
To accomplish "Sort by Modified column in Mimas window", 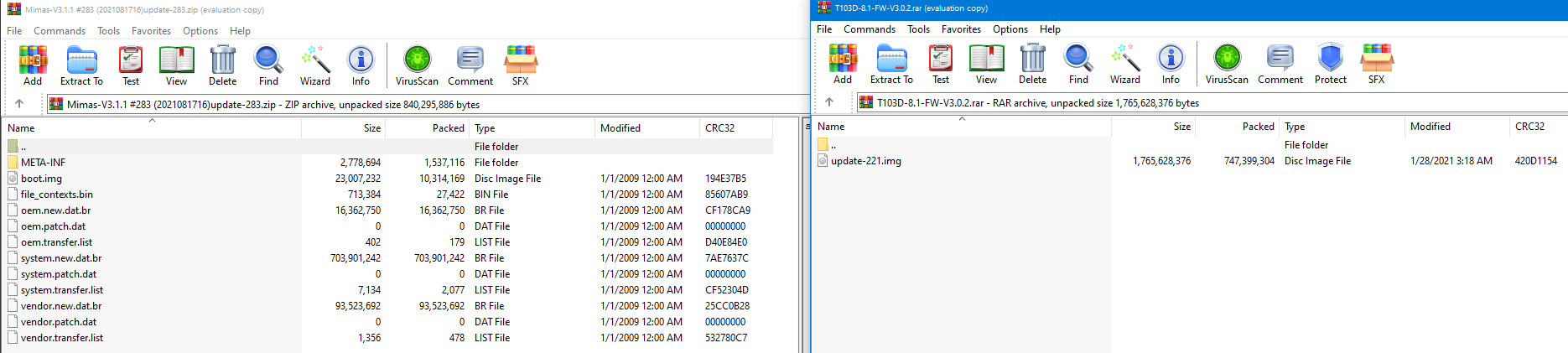I will (x=647, y=128).
